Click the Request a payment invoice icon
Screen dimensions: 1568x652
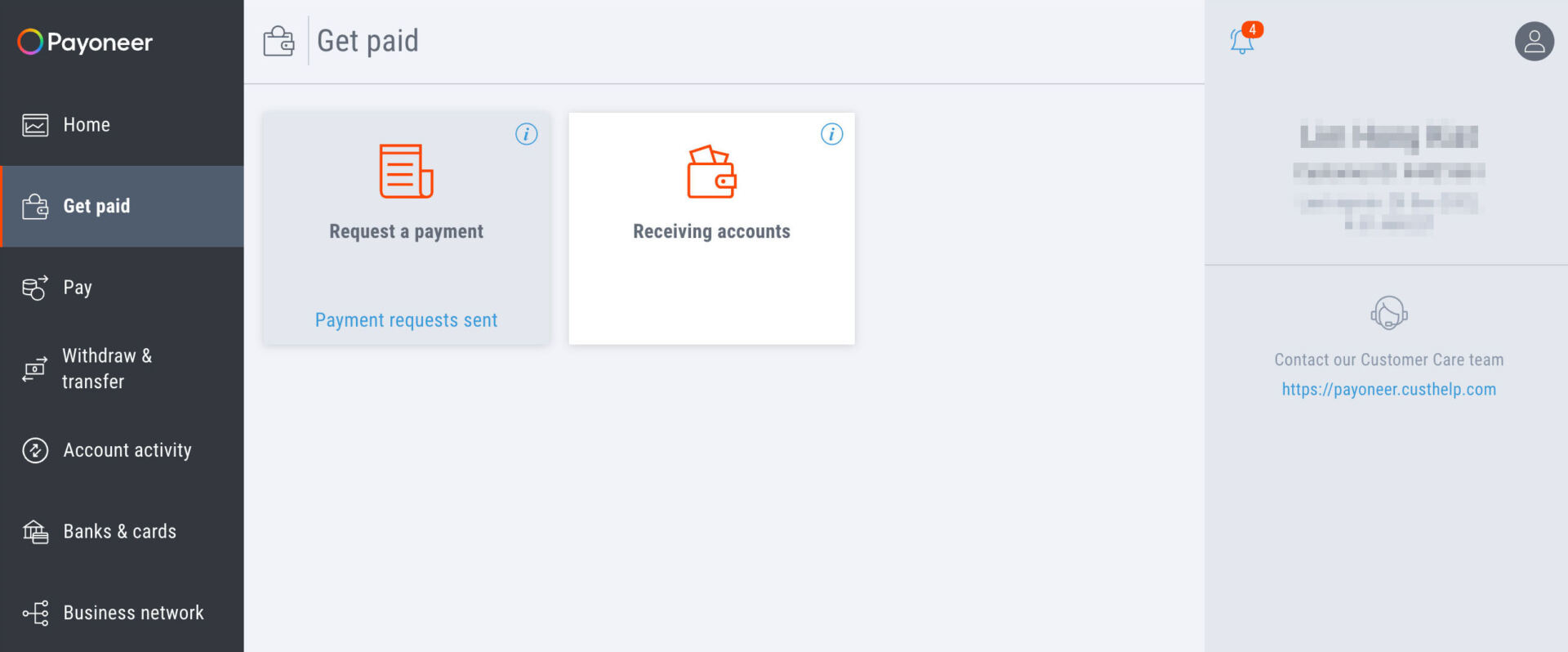(x=406, y=171)
